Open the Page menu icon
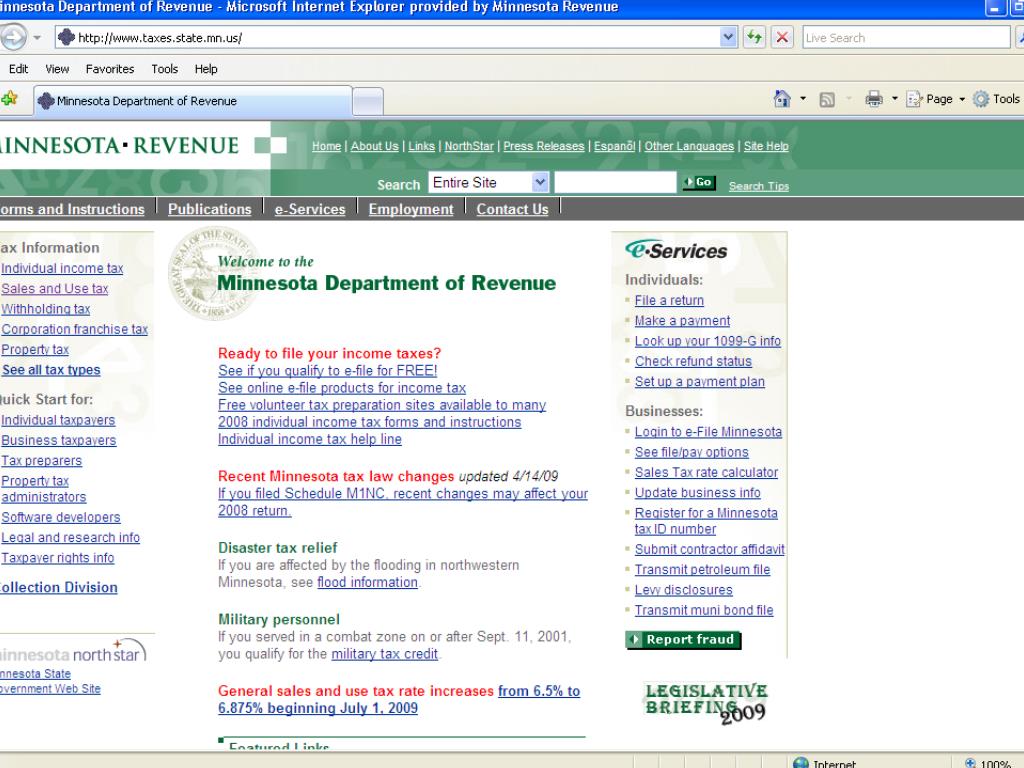Viewport: 1024px width, 768px height. pyautogui.click(x=914, y=99)
